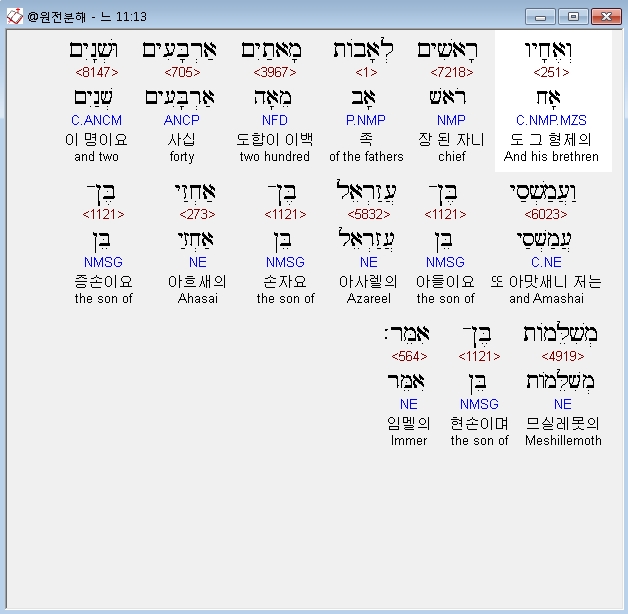Click the morphology code NFD

click(275, 120)
